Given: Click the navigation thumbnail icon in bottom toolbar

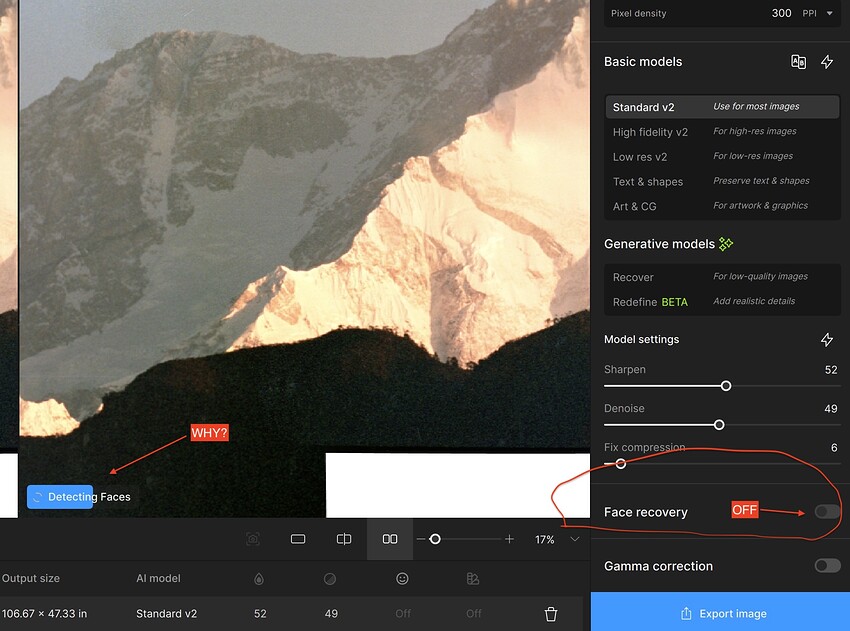Looking at the screenshot, I should click(x=253, y=538).
